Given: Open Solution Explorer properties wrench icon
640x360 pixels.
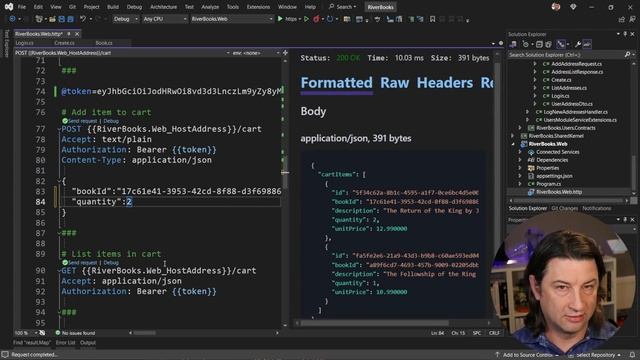Looking at the screenshot, I should tap(578, 44).
